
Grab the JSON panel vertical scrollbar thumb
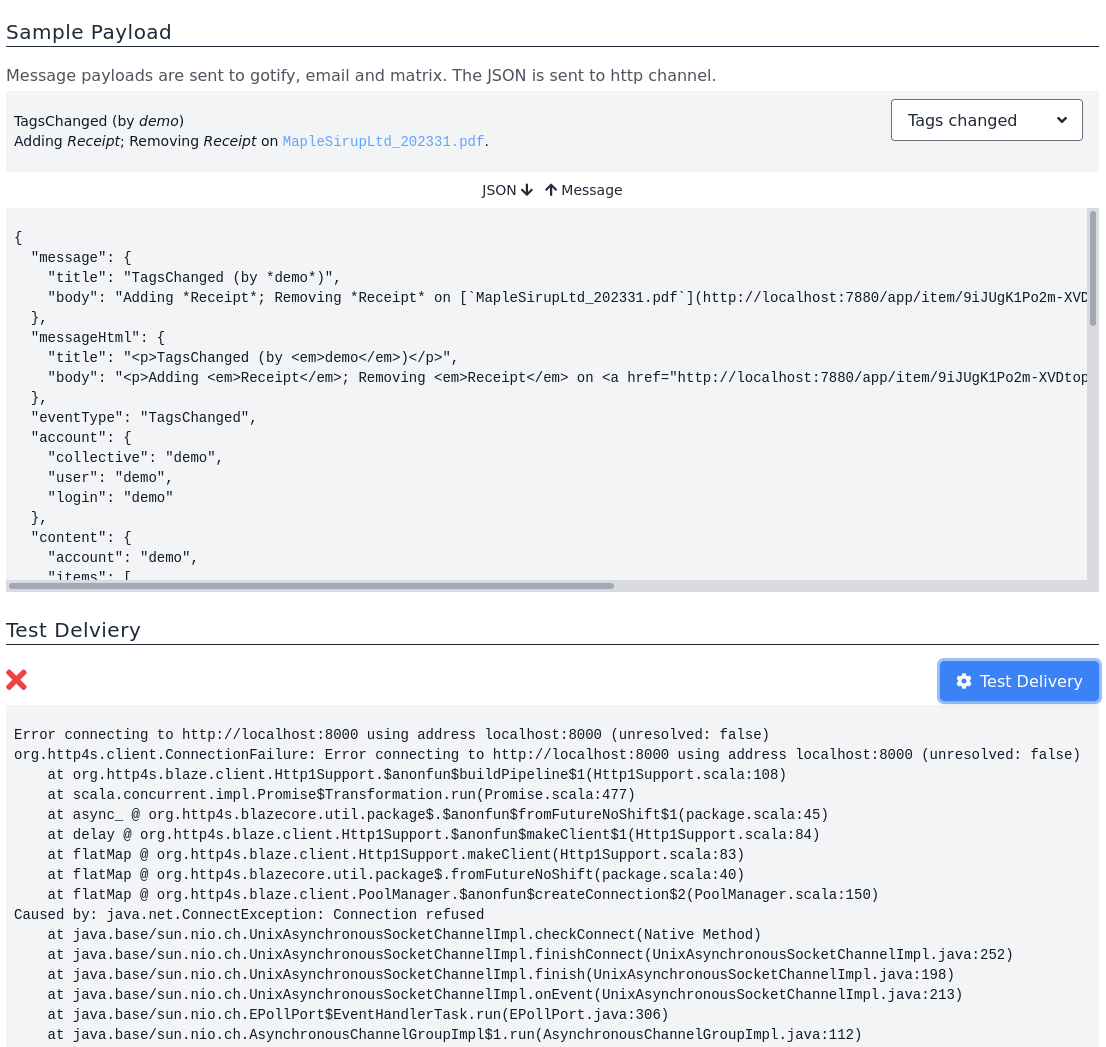coord(1092,268)
